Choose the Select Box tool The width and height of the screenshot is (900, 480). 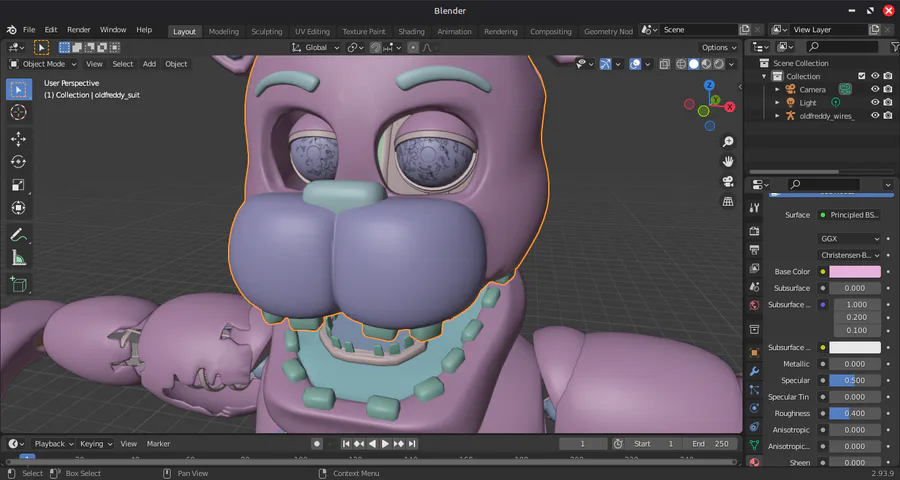click(18, 90)
